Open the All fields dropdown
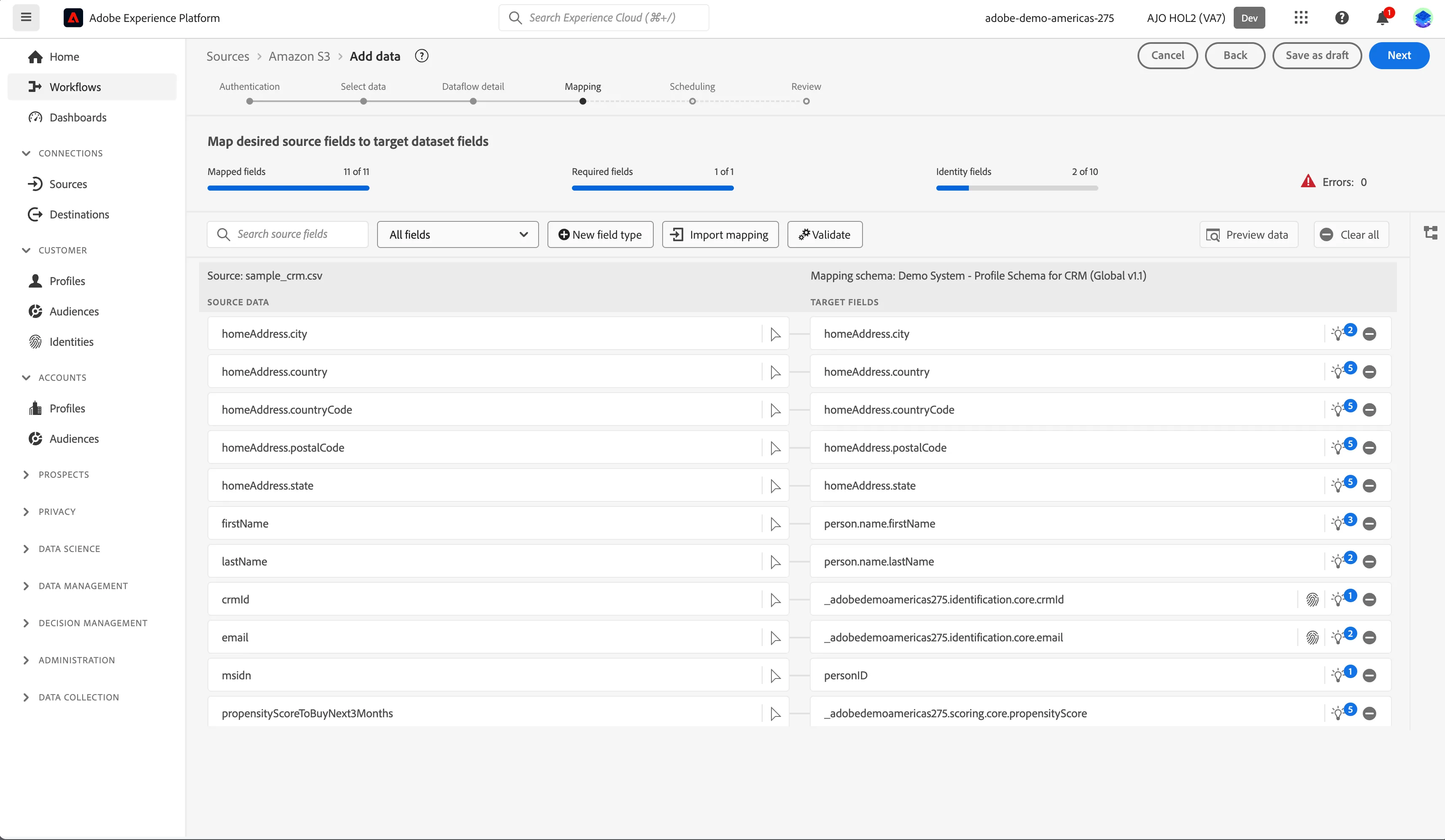 point(458,234)
